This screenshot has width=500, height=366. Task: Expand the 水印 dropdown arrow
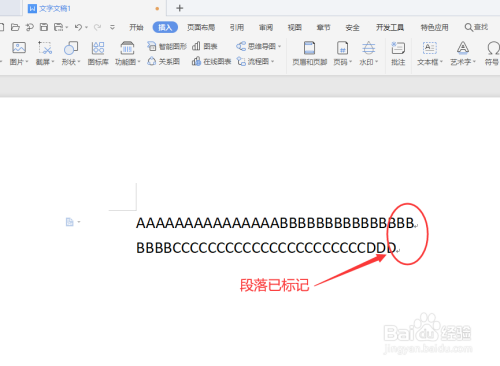pos(377,62)
